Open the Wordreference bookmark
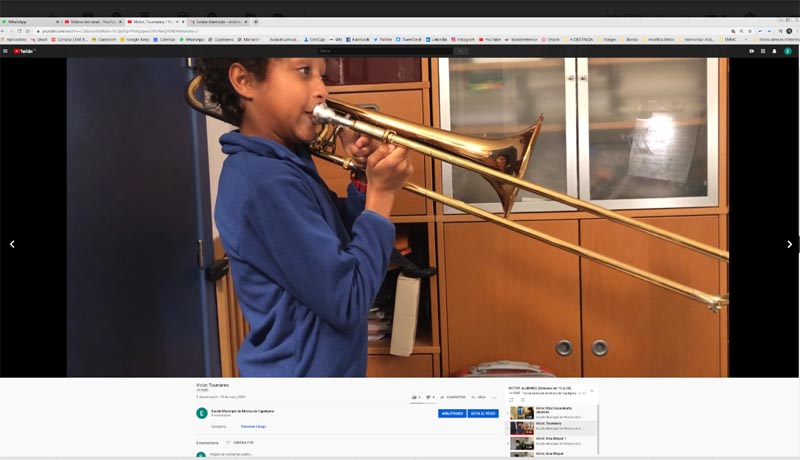This screenshot has width=800, height=460. (521, 39)
